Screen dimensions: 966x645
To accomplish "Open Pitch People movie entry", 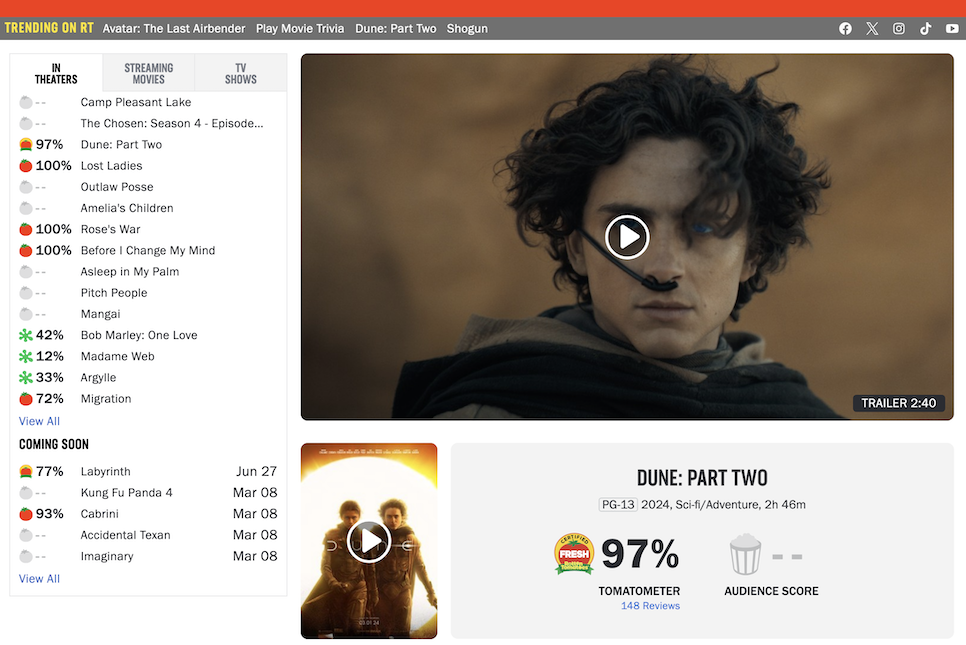I will coord(114,293).
